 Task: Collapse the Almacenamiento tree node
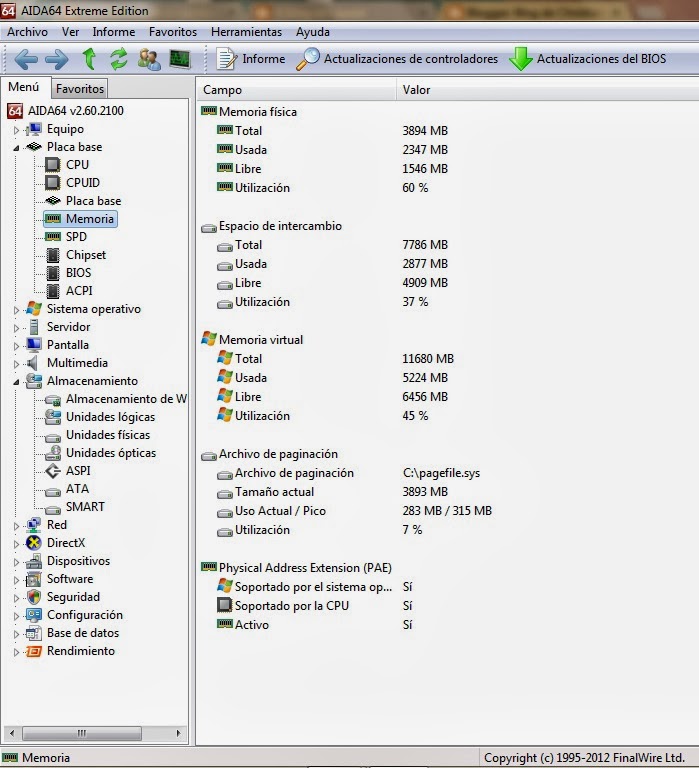(x=16, y=382)
